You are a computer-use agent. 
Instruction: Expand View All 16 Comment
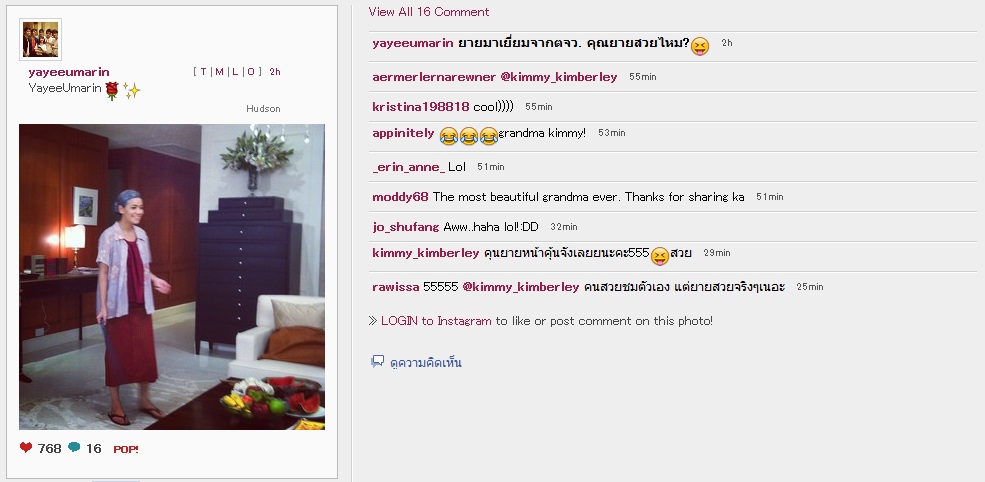click(429, 11)
